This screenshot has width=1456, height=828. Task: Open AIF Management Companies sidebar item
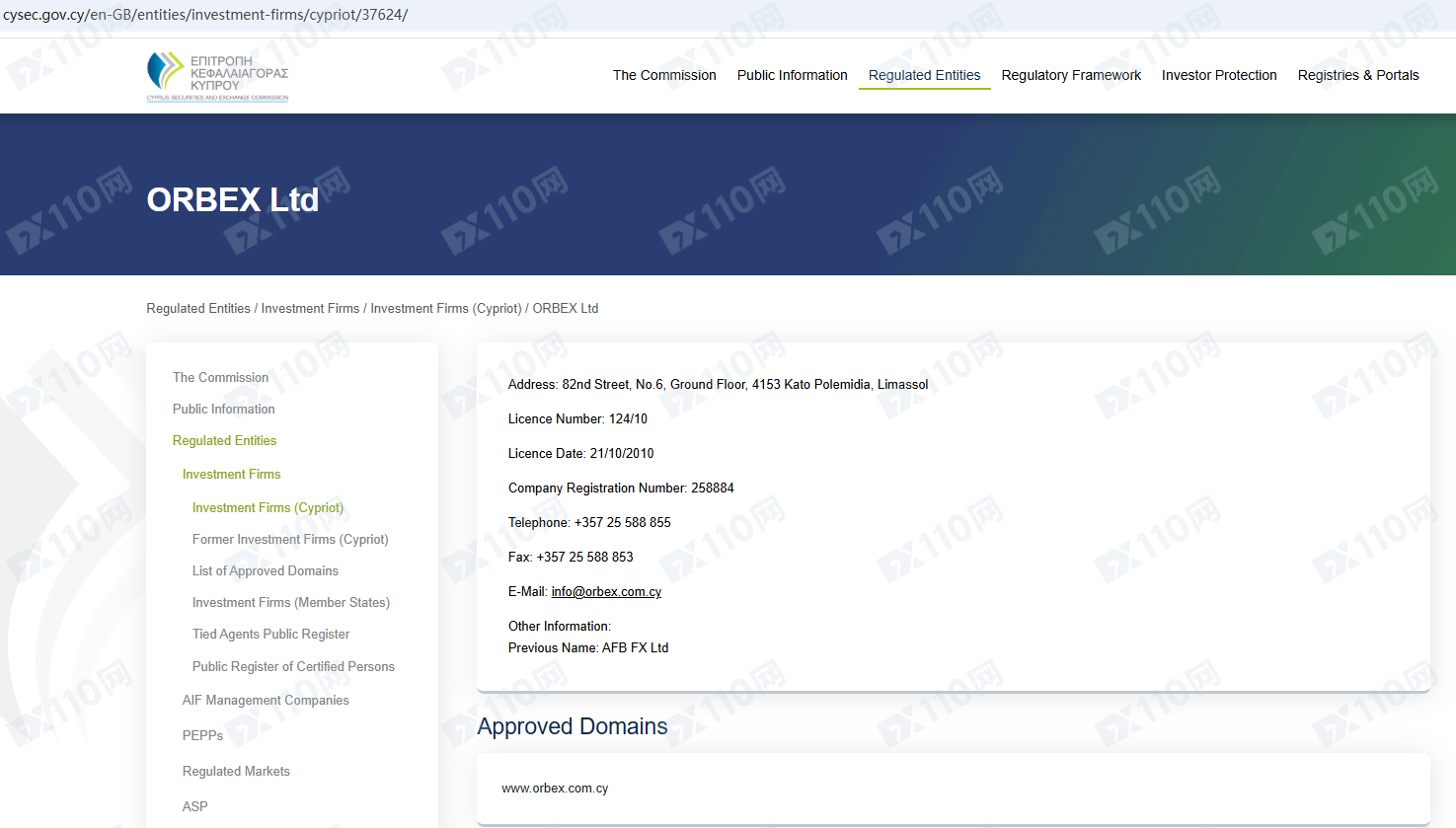[266, 700]
